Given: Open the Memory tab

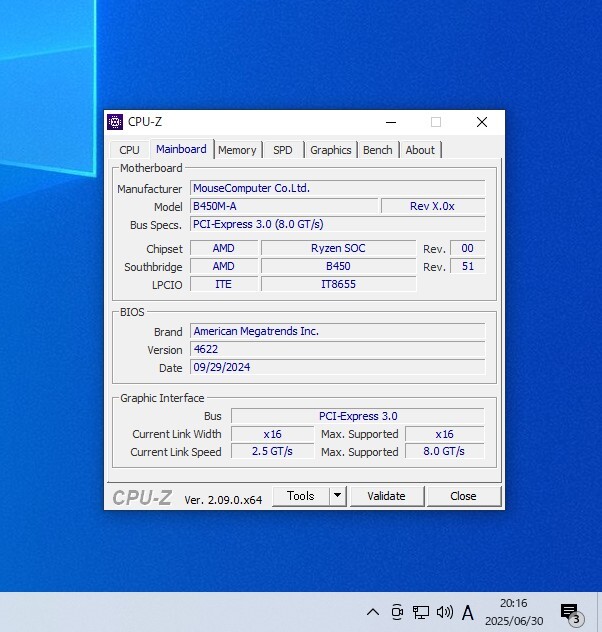Looking at the screenshot, I should coord(237,150).
